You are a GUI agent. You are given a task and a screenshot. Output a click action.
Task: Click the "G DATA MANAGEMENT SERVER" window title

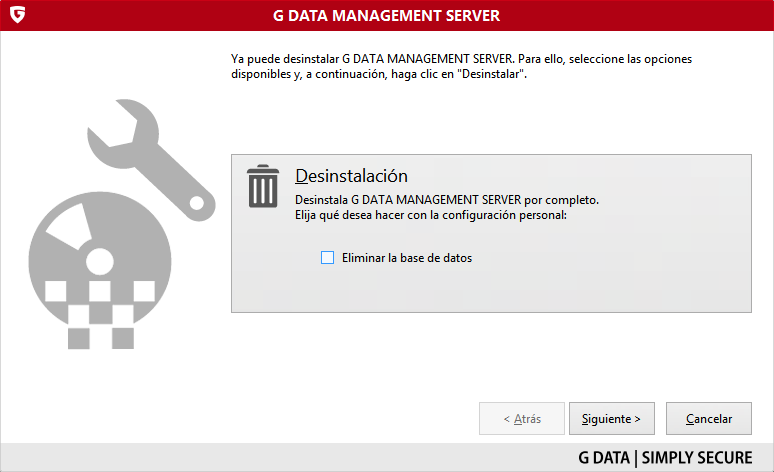386,16
